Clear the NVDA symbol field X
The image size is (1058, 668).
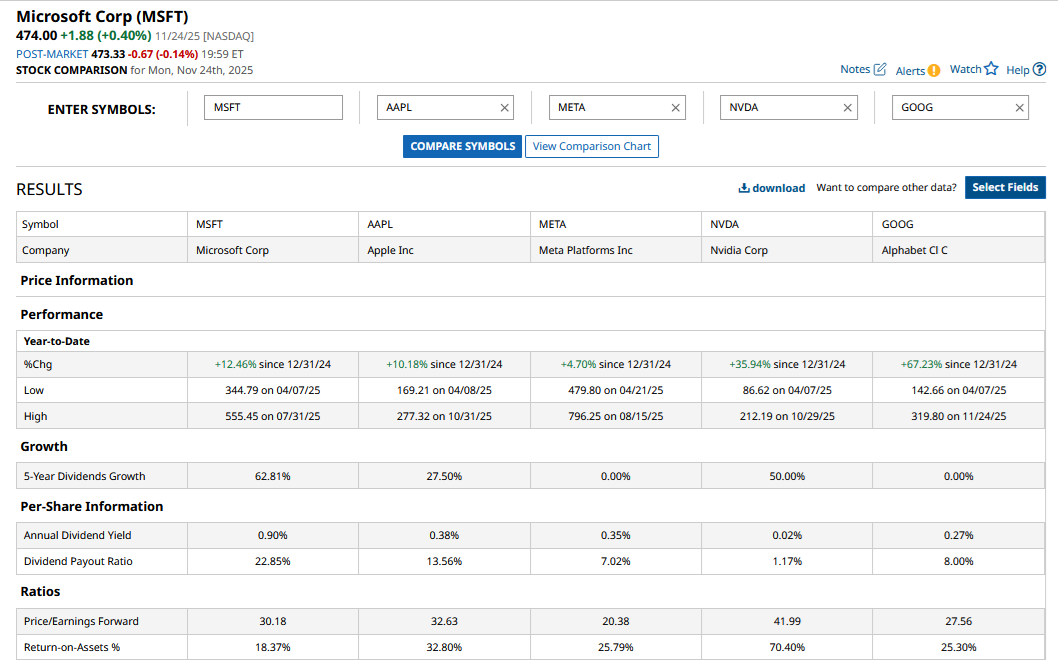(x=848, y=108)
